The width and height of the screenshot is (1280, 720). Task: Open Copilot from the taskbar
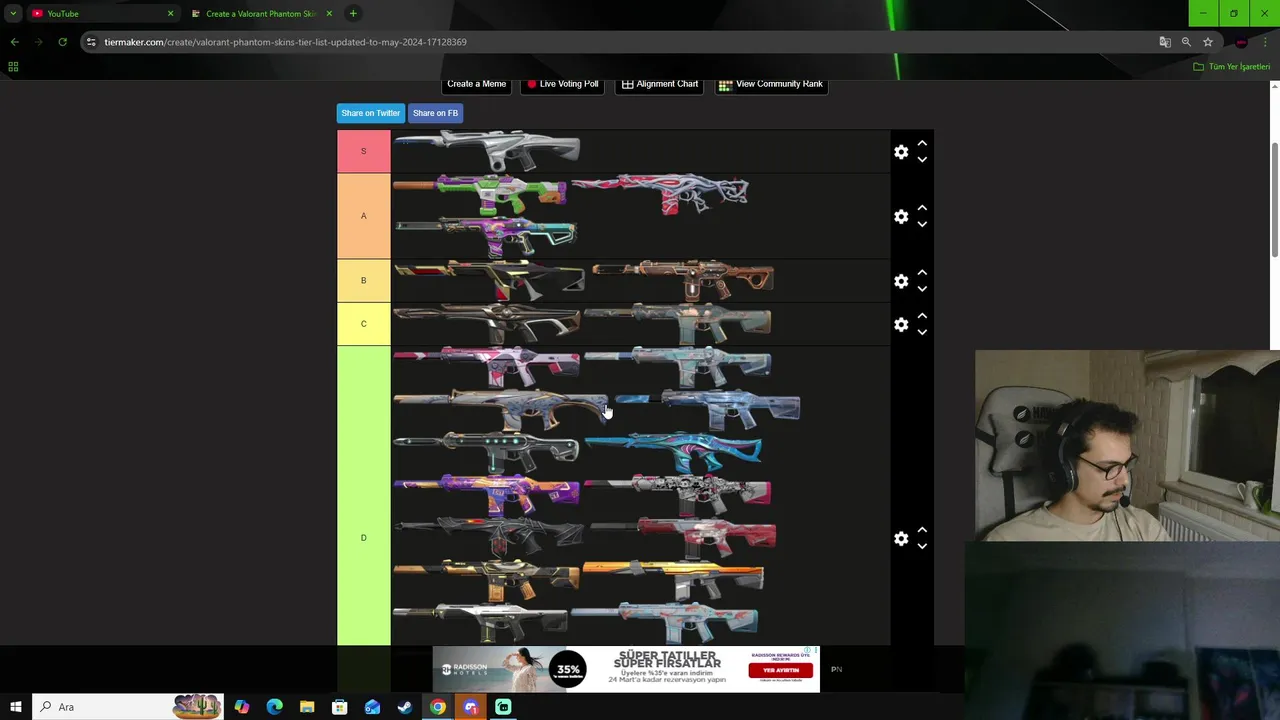click(242, 707)
